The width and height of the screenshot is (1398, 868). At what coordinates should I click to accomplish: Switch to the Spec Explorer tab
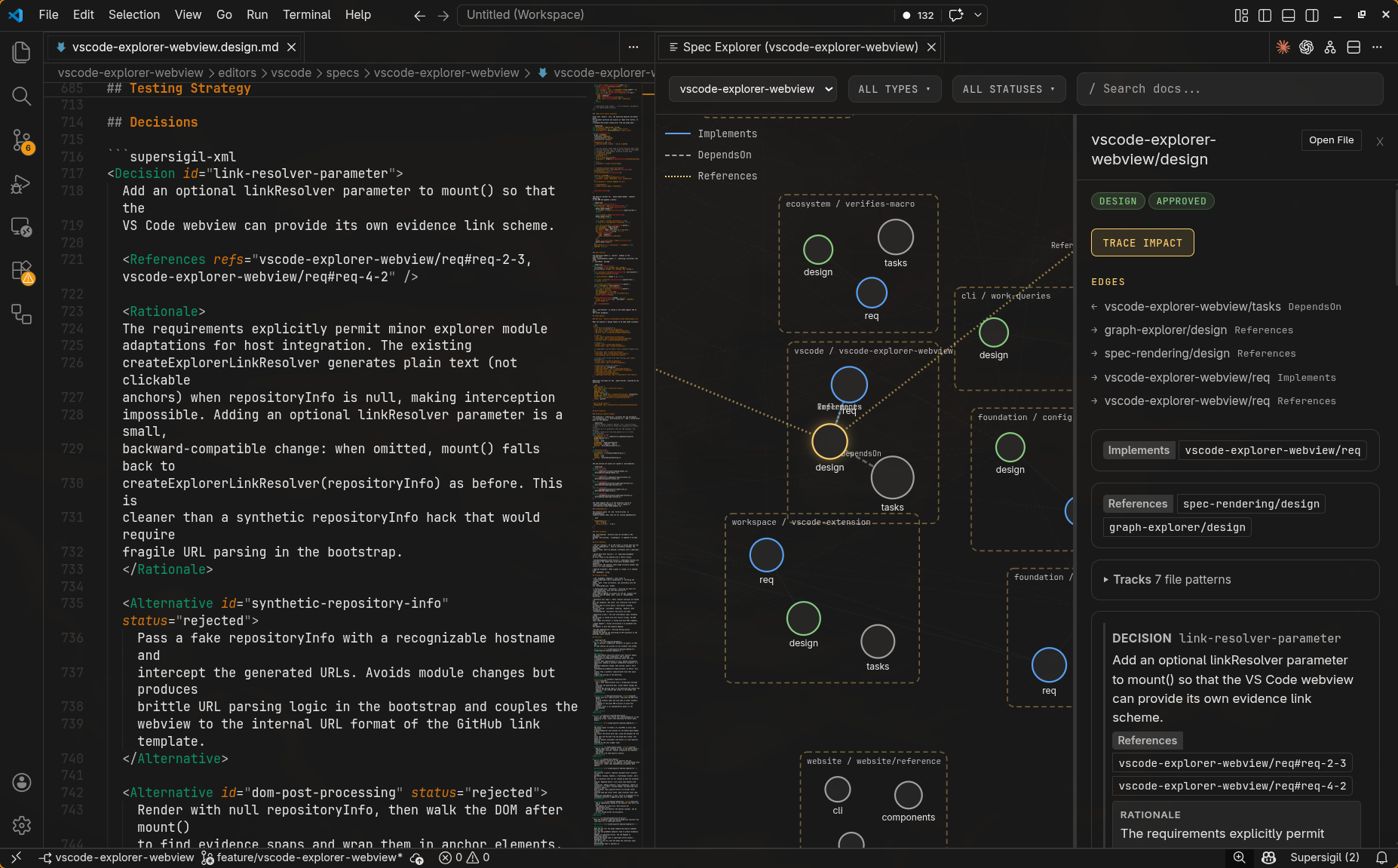pyautogui.click(x=799, y=47)
